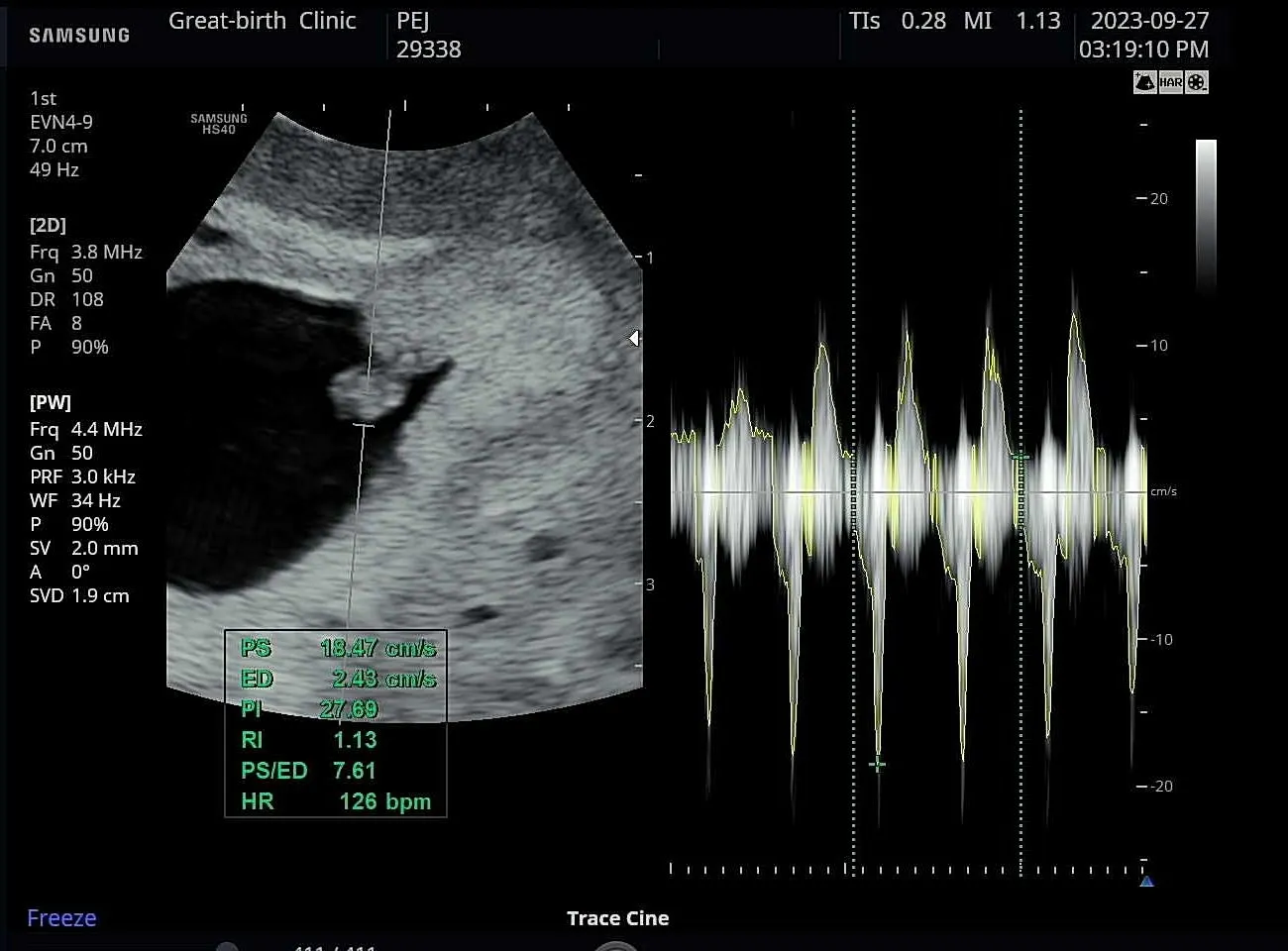Screen dimensions: 1288x951
Task: Select the green peak systolic caliper cross
Action: pos(877,764)
